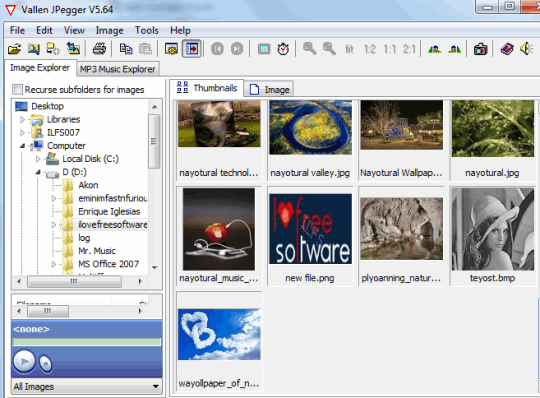Select the Mr. Music folder
540x398 pixels.
97,251
